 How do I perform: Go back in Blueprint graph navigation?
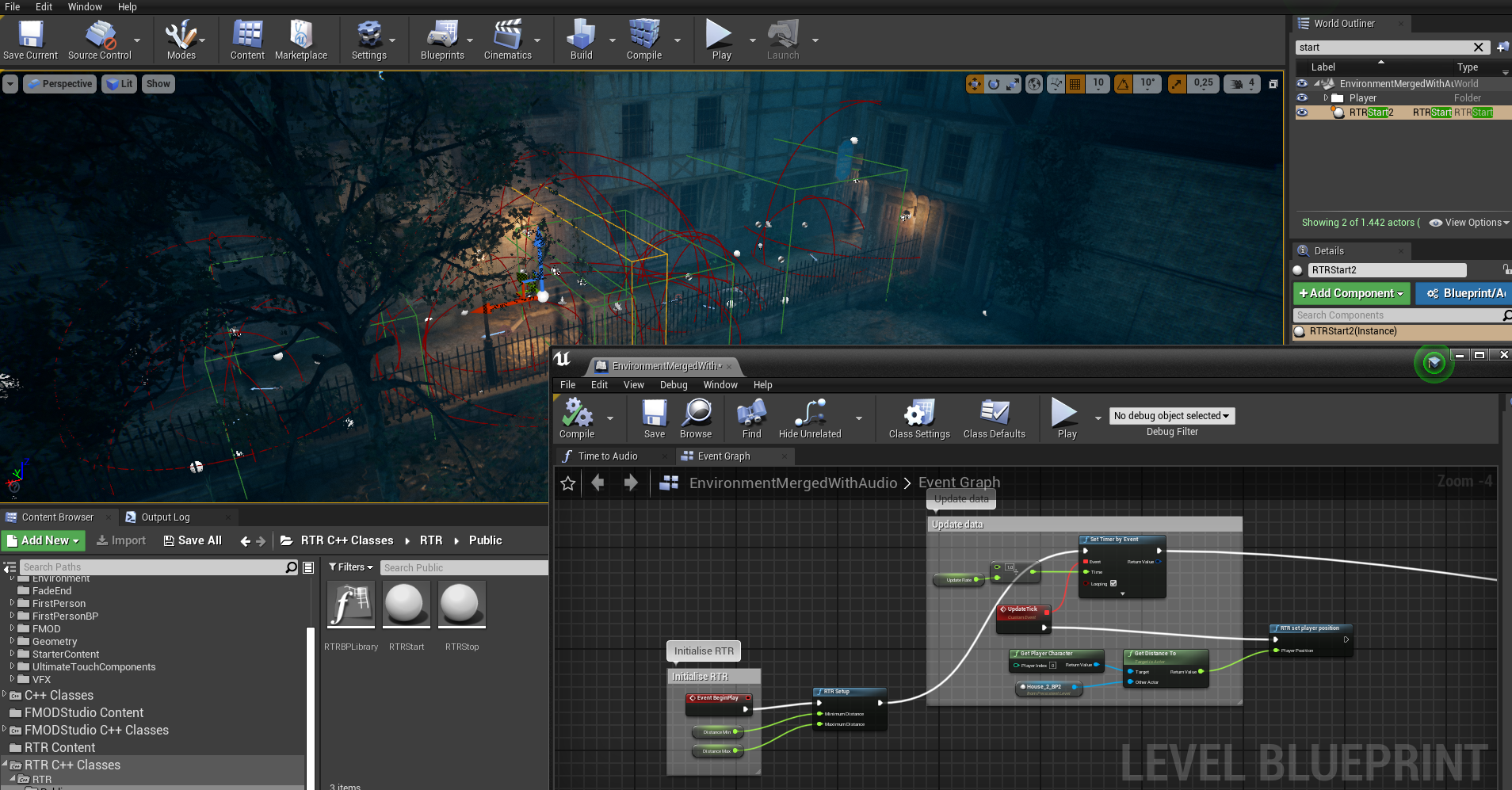click(598, 483)
